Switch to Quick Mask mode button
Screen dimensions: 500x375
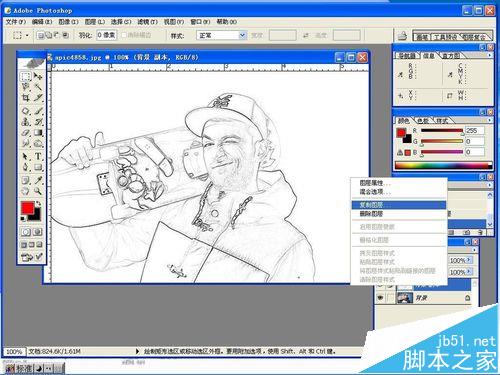coord(38,232)
